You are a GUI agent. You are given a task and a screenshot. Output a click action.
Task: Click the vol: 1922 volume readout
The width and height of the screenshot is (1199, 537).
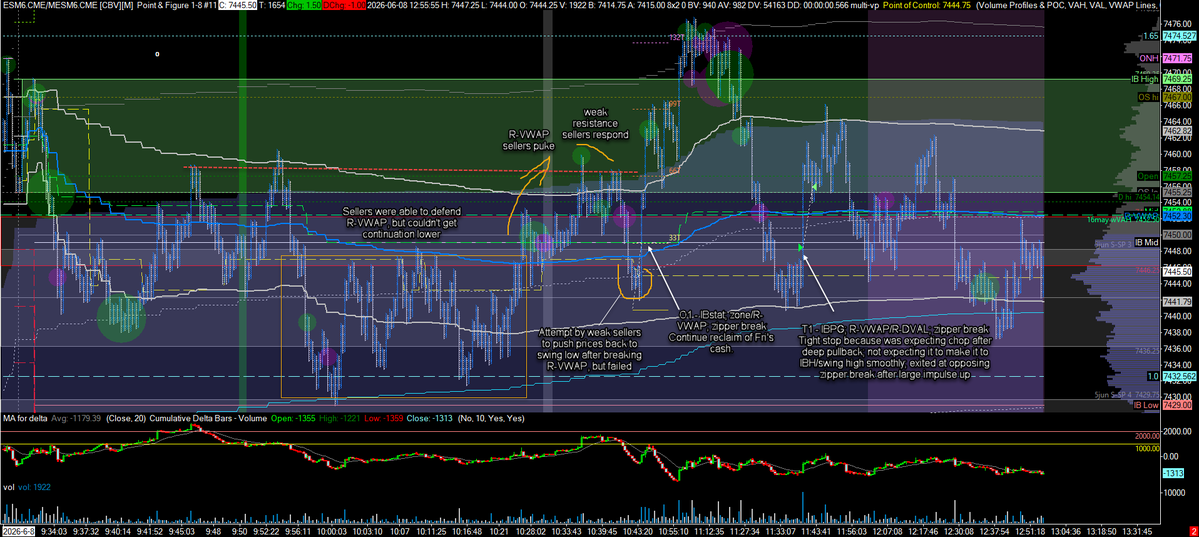coord(36,486)
